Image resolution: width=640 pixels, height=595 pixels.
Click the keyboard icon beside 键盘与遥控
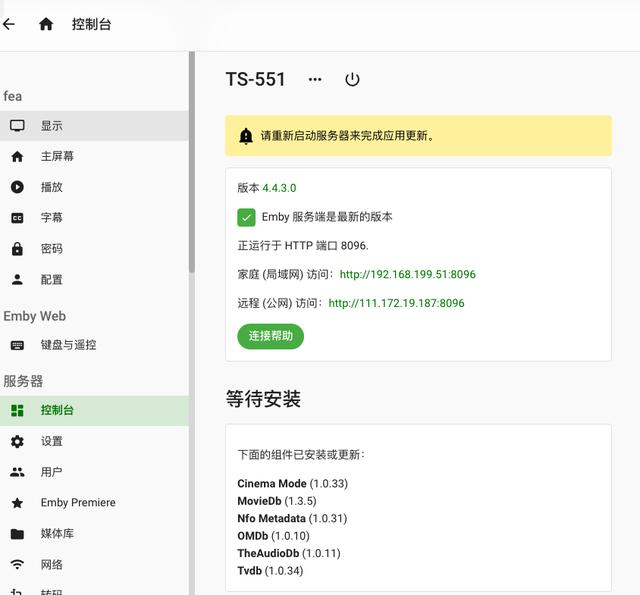point(17,345)
